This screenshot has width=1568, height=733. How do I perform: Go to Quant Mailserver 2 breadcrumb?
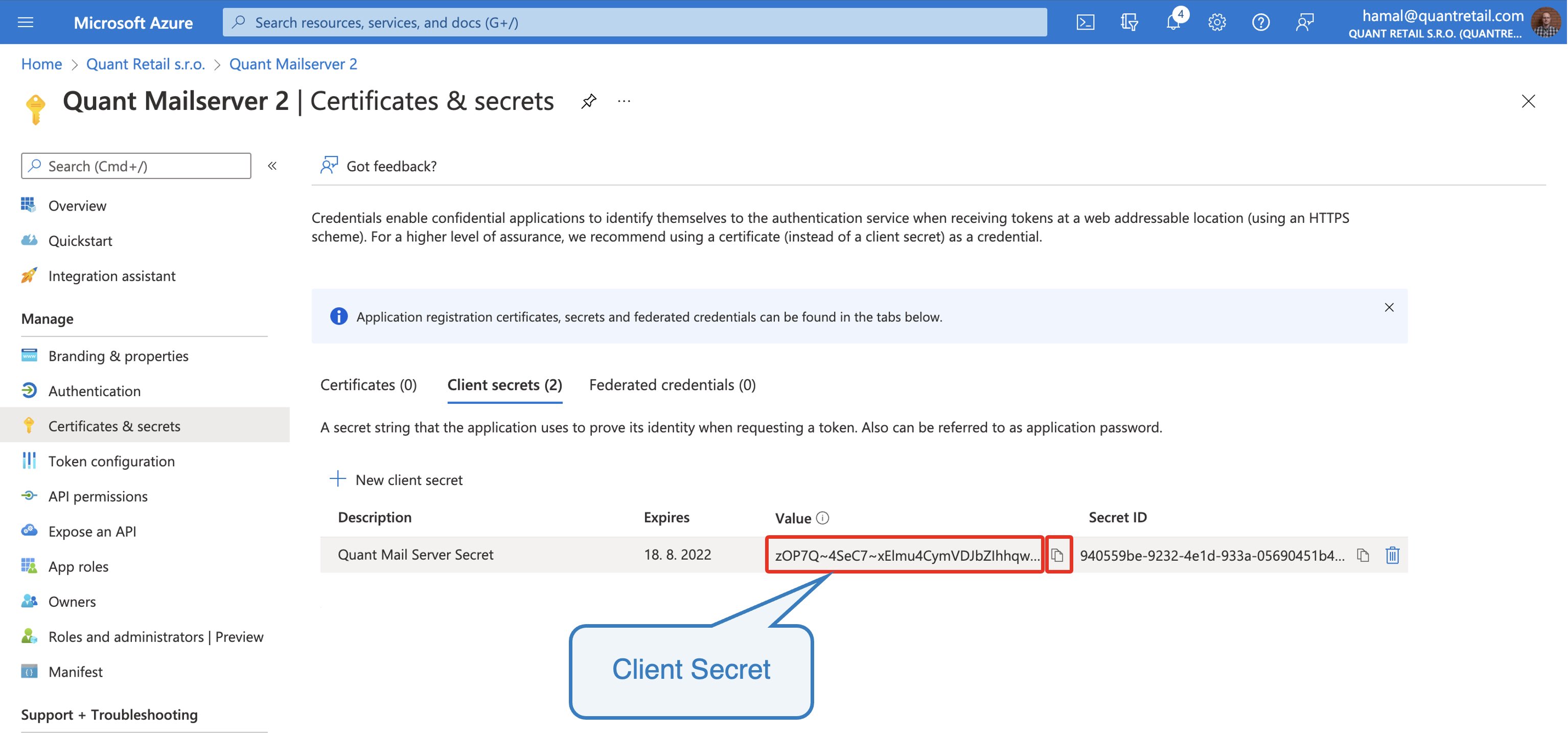point(293,64)
